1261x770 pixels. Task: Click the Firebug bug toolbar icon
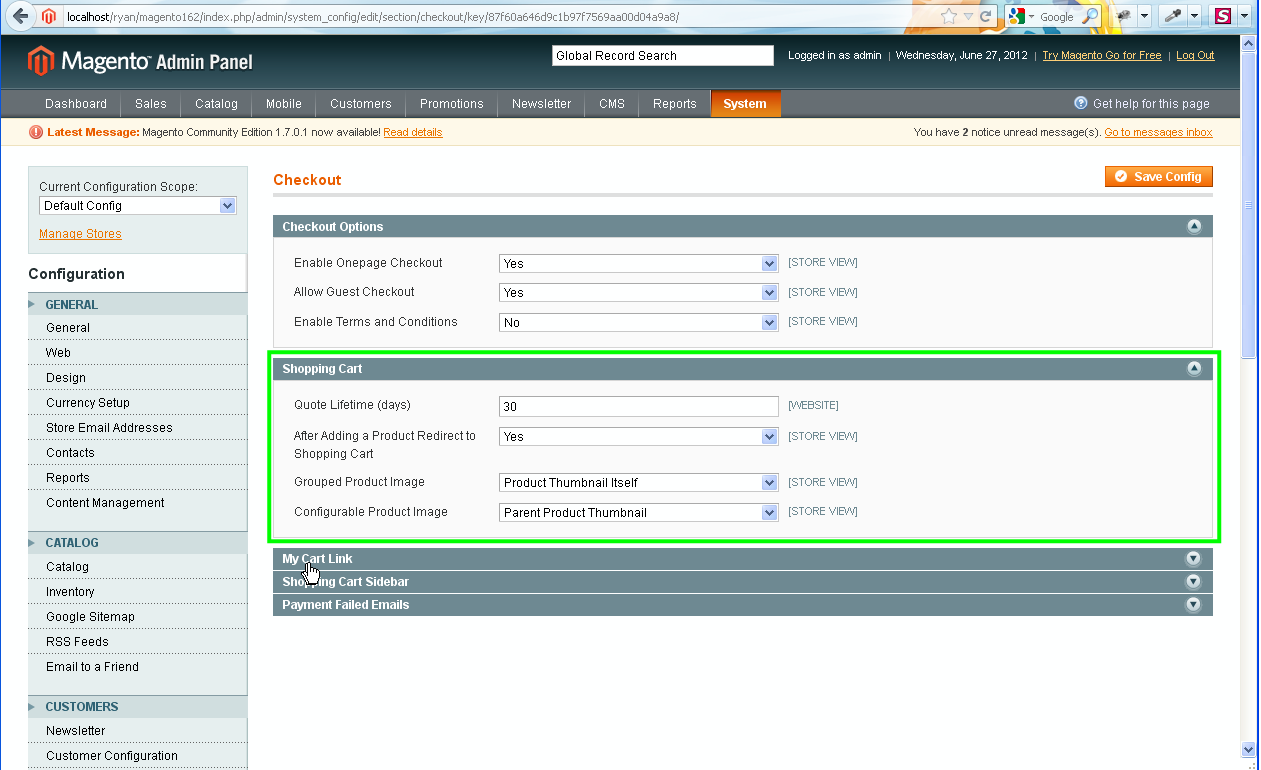point(1124,16)
